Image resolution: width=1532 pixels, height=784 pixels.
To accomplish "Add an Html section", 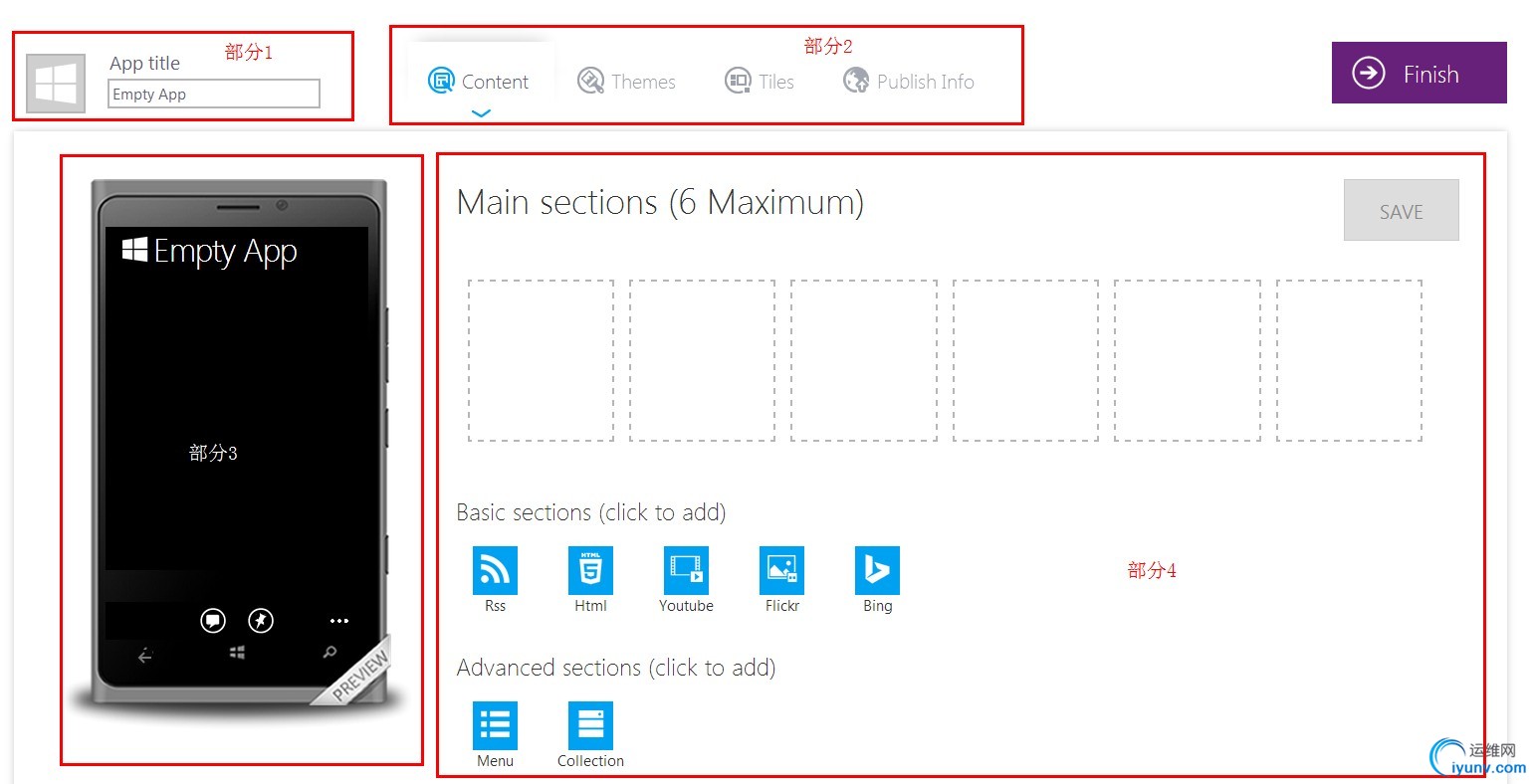I will tap(590, 570).
